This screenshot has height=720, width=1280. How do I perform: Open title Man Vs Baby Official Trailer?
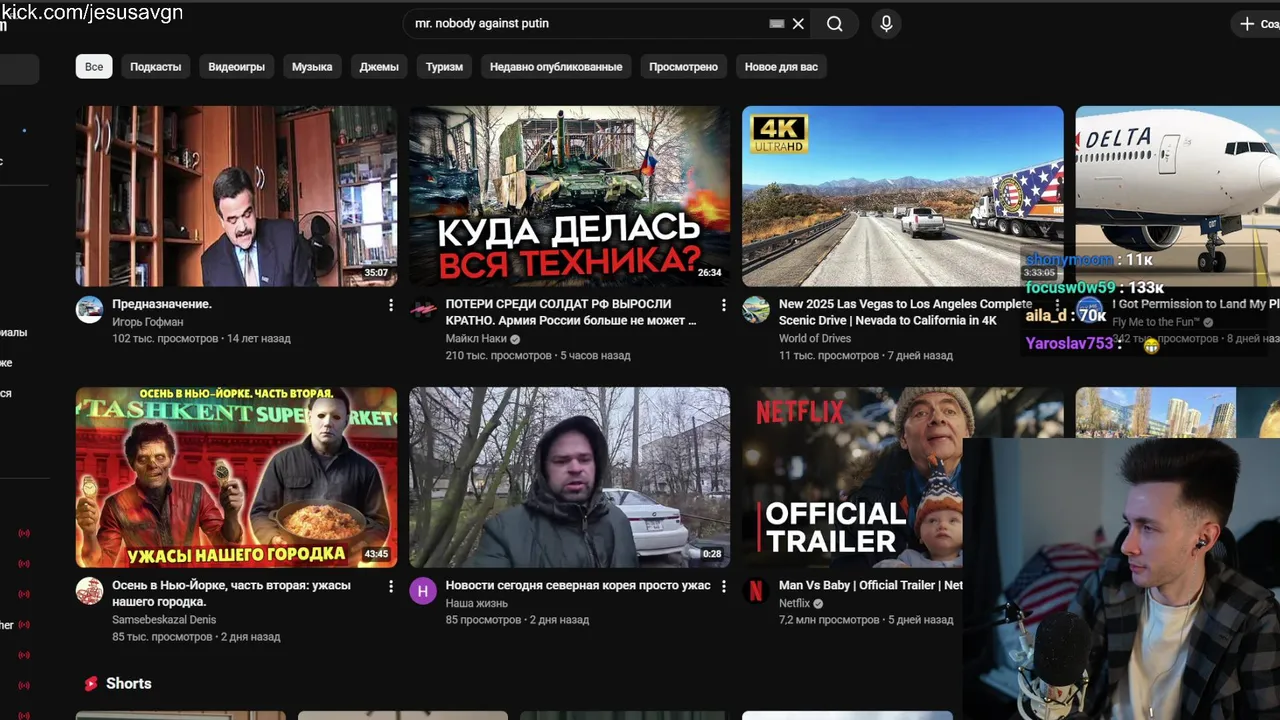pos(870,586)
